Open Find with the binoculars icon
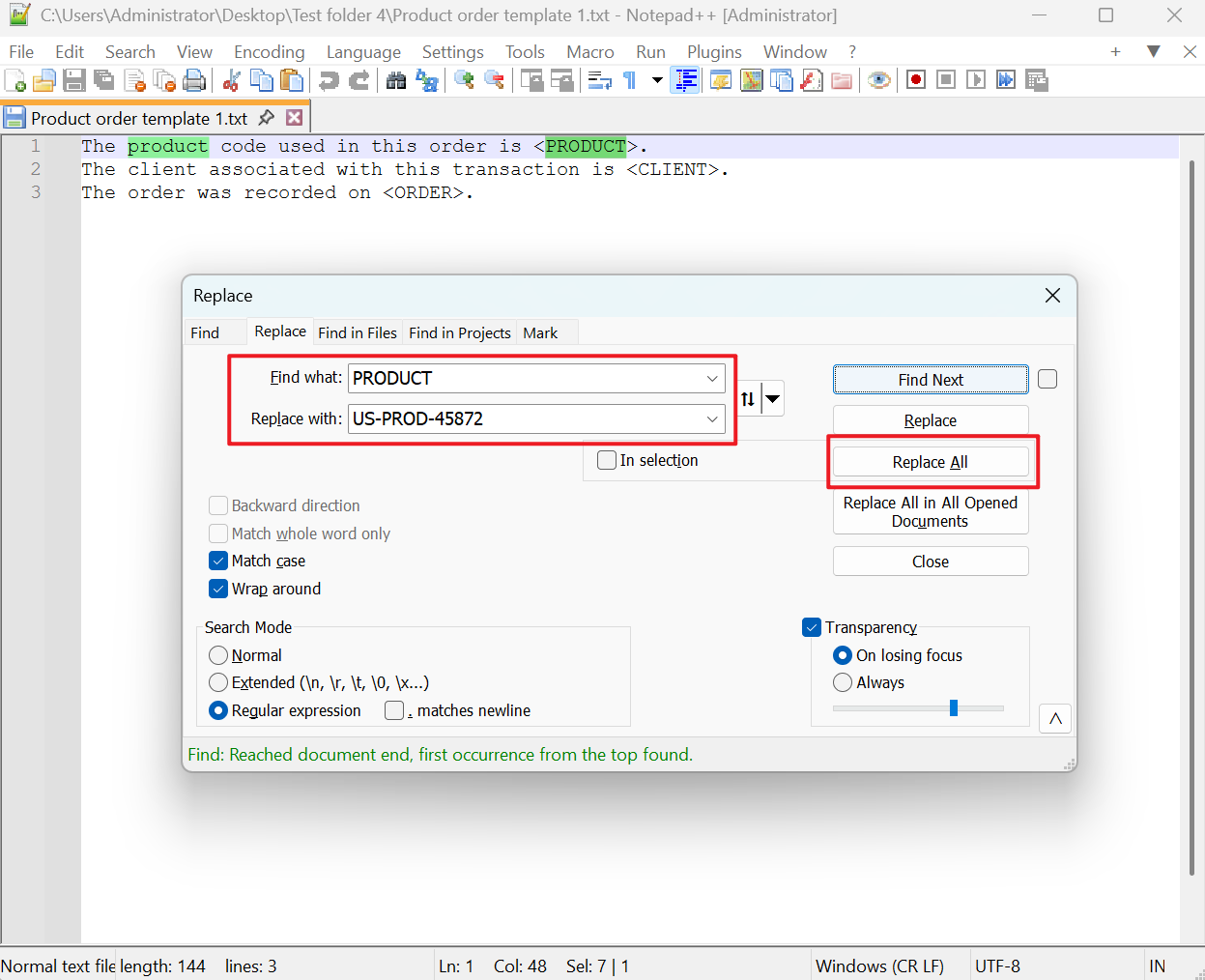 tap(396, 80)
